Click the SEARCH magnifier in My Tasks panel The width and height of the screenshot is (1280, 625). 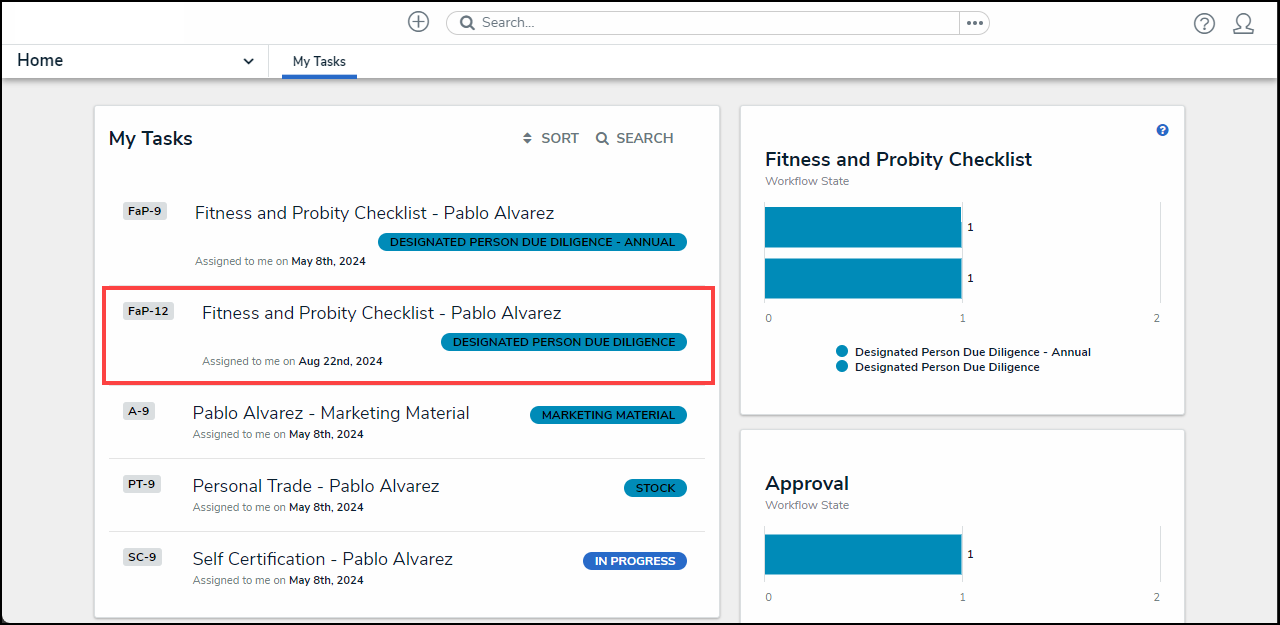pyautogui.click(x=601, y=138)
